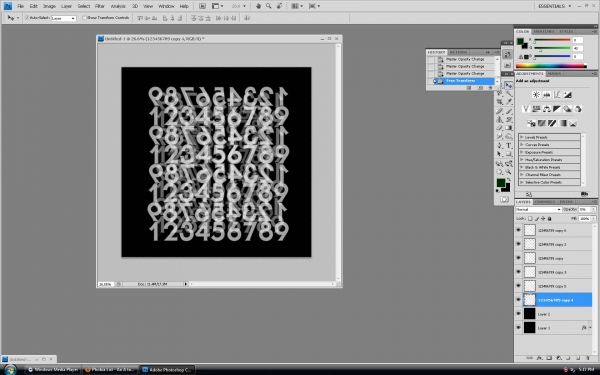This screenshot has height=375, width=600.
Task: Add a Black & White adjustment
Action: 557,109
